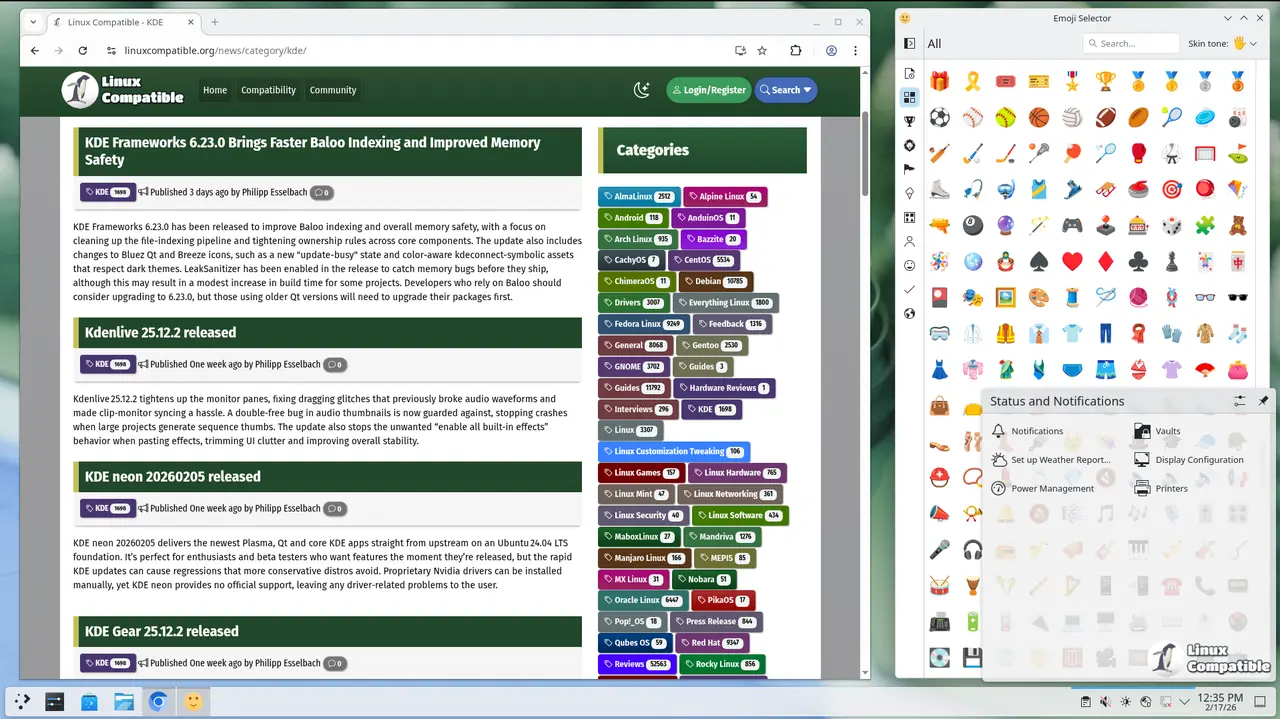
Task: Open the Flags emoji category in sidebar
Action: tap(909, 169)
